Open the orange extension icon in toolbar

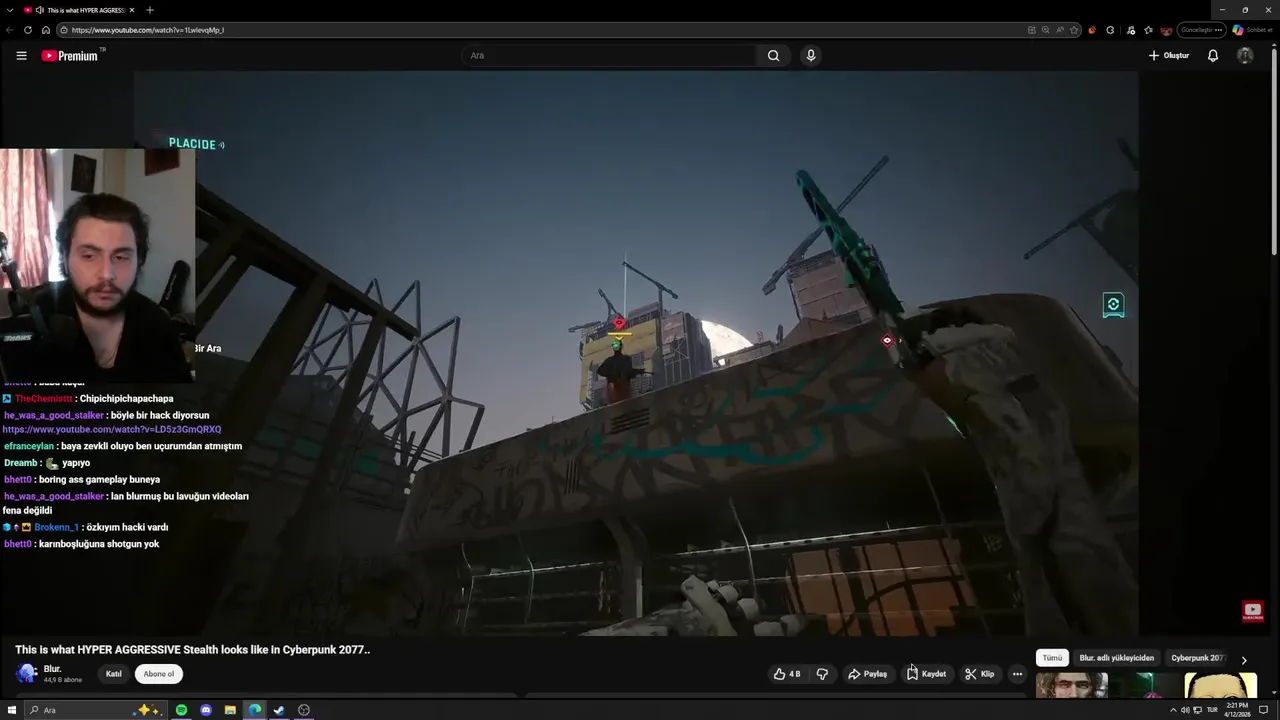tap(1092, 30)
